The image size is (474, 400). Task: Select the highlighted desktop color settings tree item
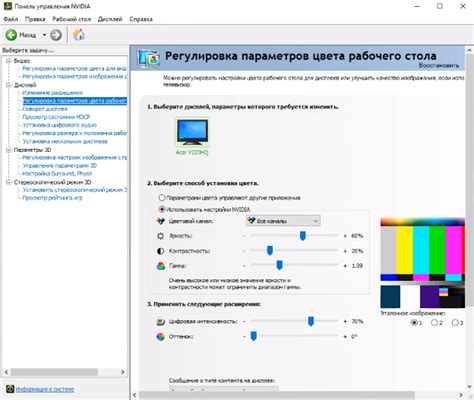(x=75, y=101)
